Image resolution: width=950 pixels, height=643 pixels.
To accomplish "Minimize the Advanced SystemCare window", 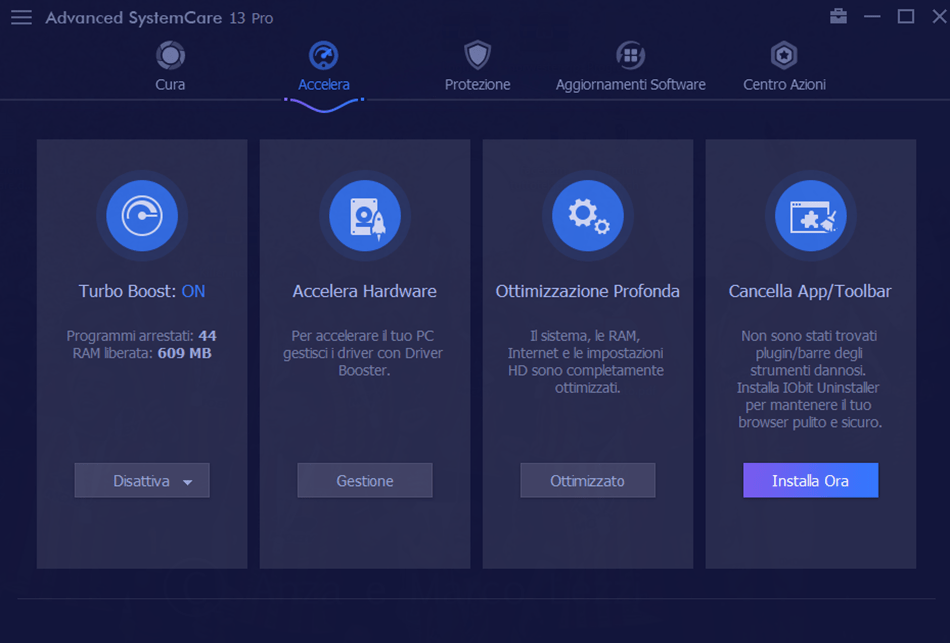I will click(872, 16).
